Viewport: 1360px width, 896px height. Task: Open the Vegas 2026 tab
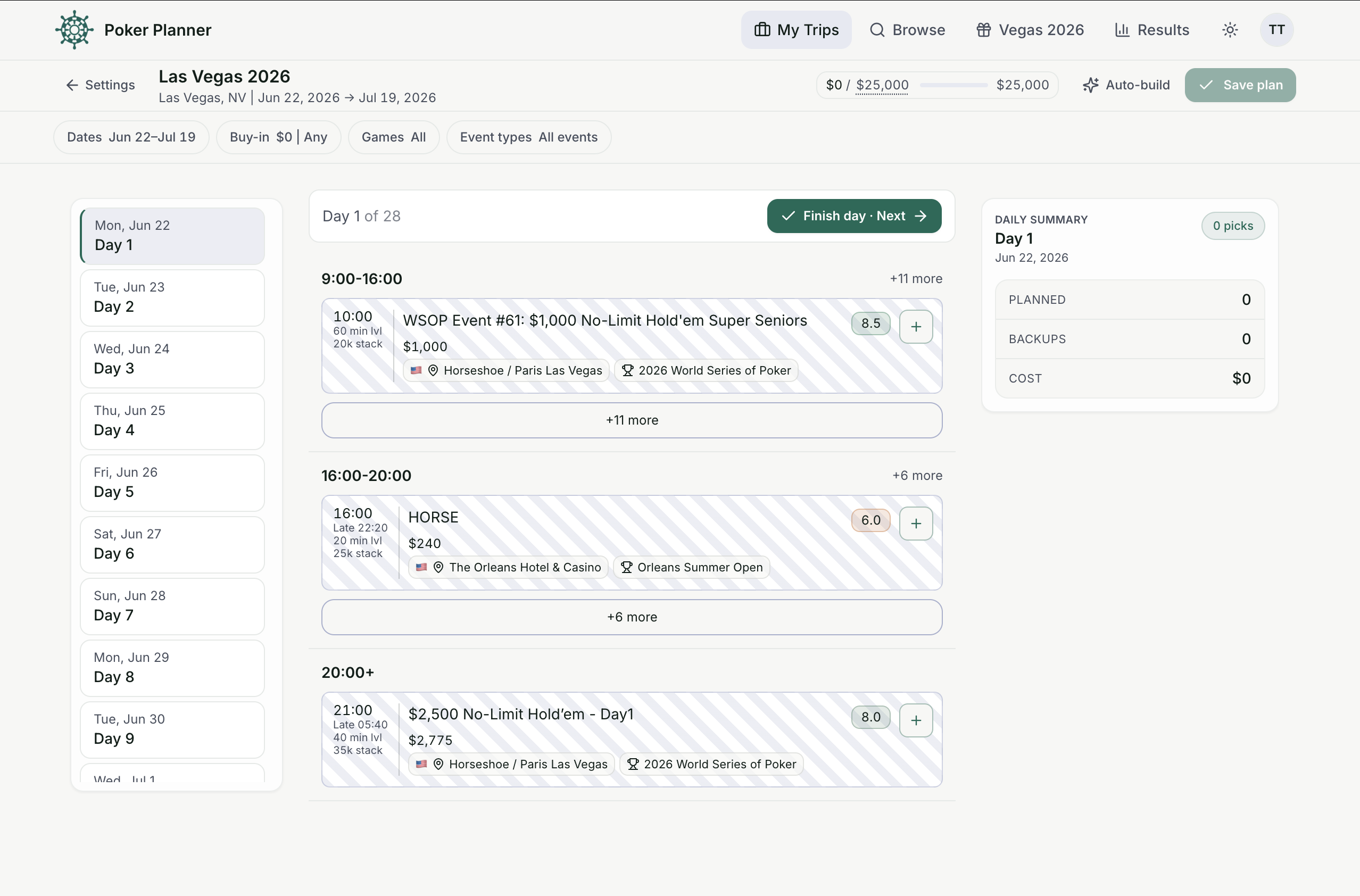click(x=1030, y=30)
